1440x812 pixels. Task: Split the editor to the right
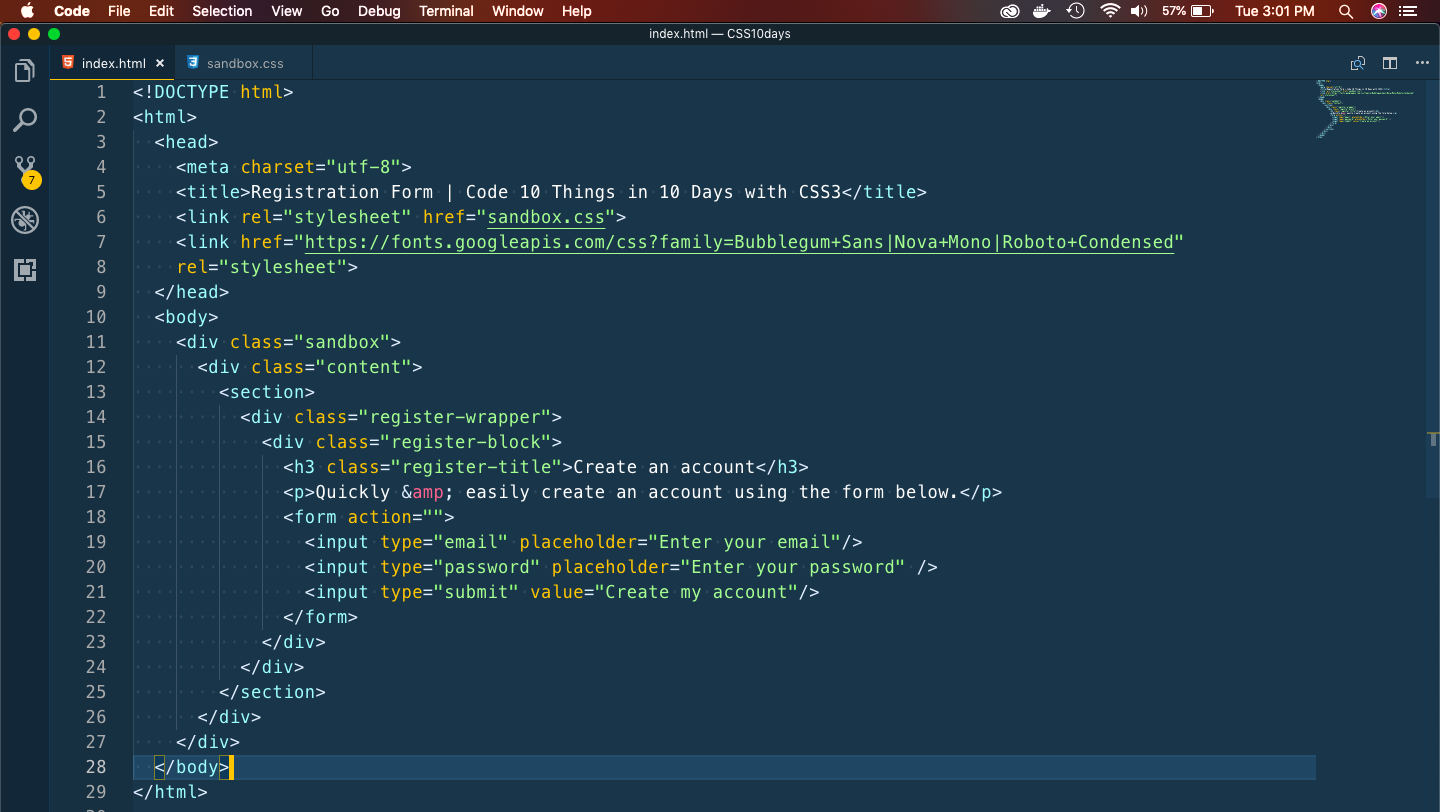tap(1390, 63)
